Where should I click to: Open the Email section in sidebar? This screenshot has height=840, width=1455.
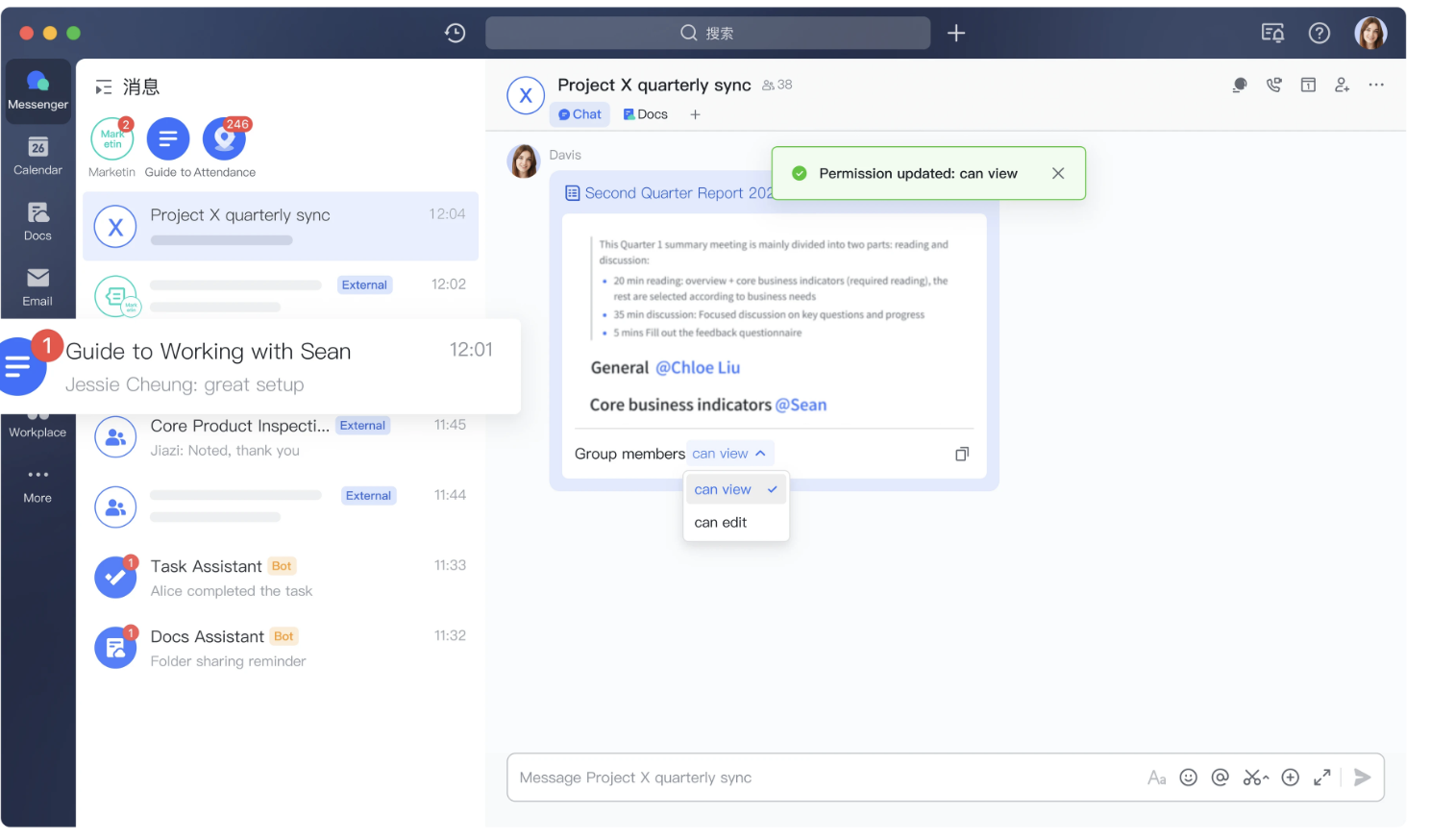pos(37,286)
